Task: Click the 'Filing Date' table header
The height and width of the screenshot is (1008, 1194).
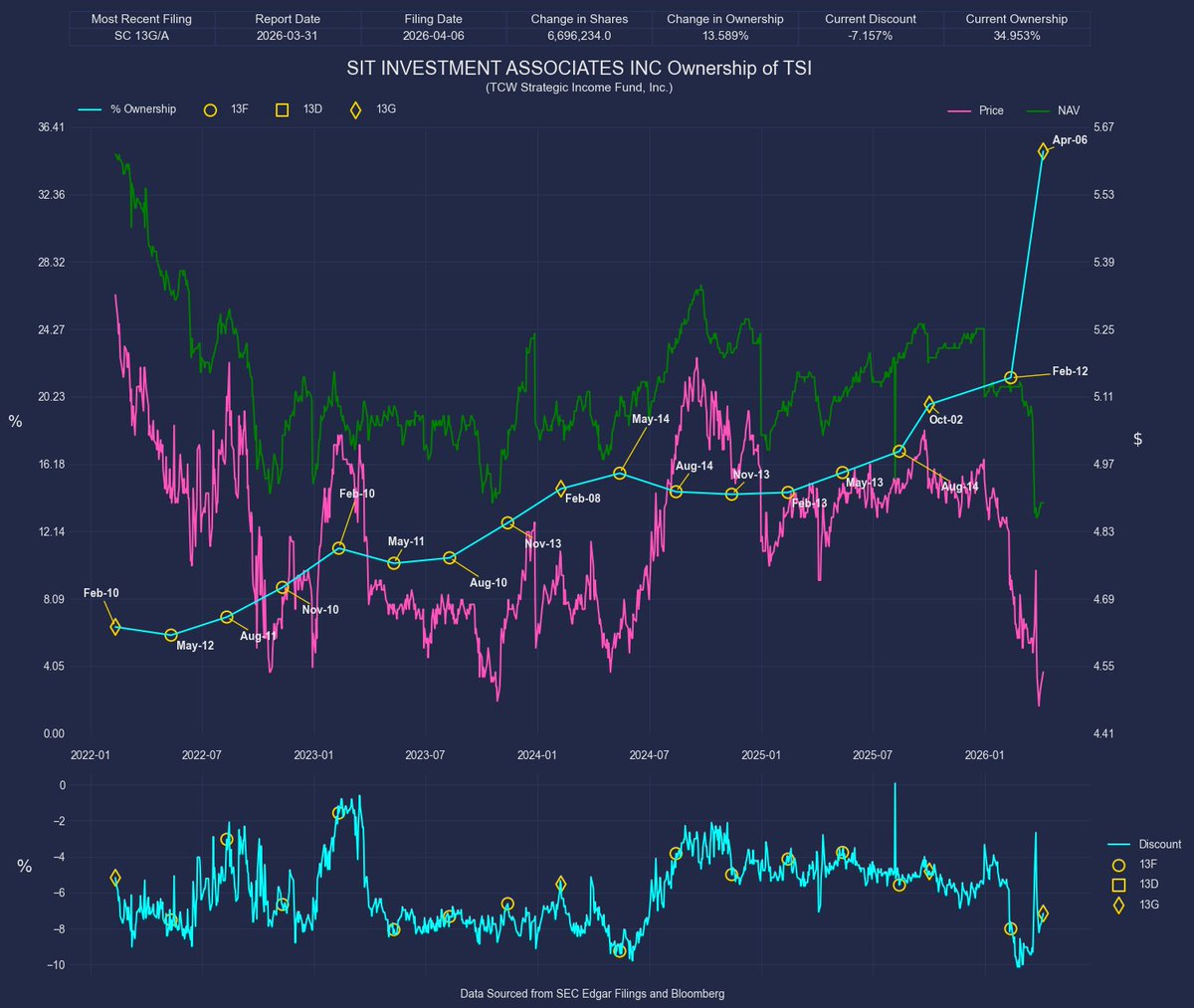Action: [x=434, y=19]
